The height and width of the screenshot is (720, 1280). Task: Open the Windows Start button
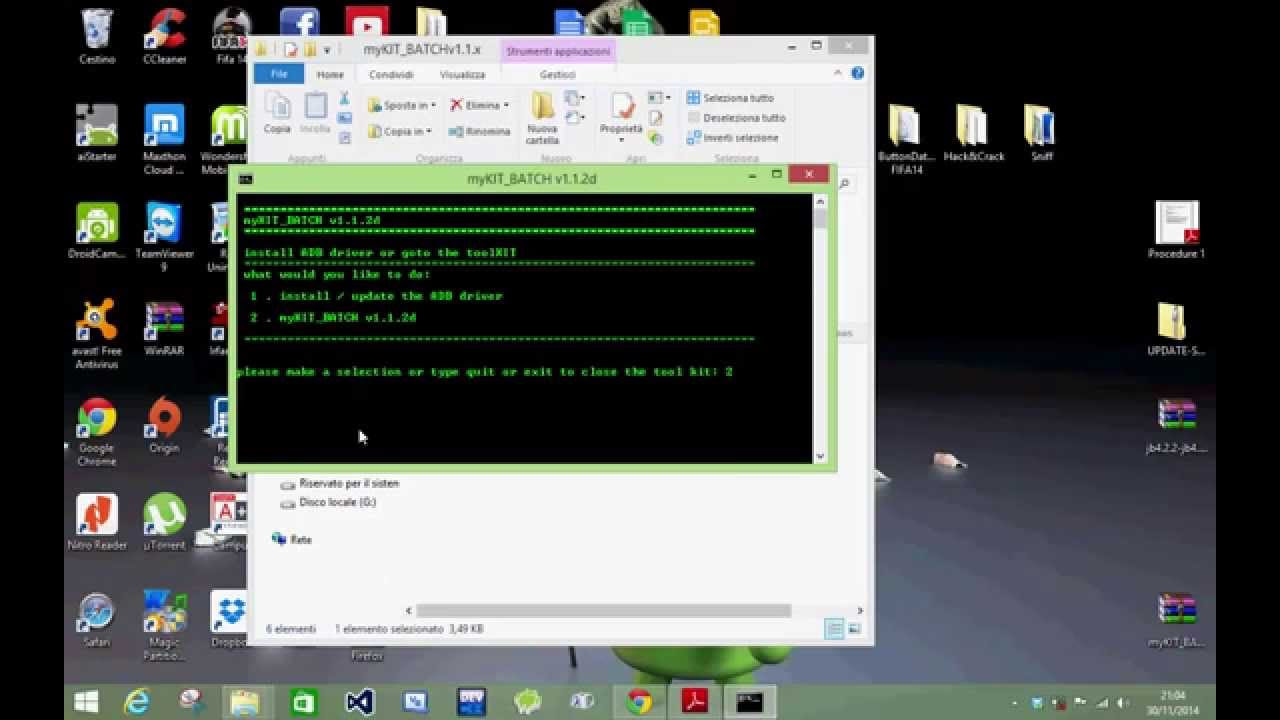point(87,702)
